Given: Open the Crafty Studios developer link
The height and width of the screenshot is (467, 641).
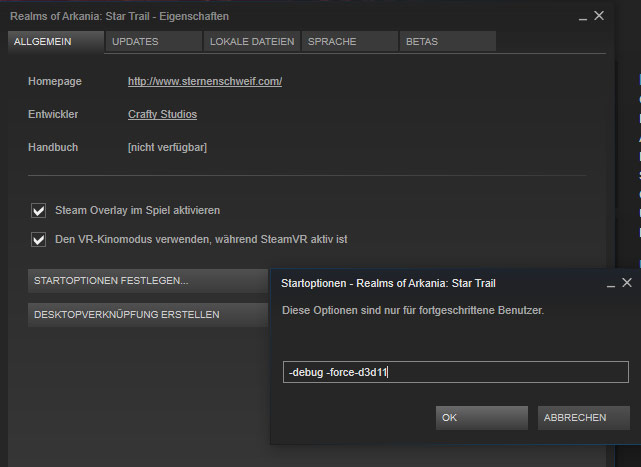Looking at the screenshot, I should point(162,115).
